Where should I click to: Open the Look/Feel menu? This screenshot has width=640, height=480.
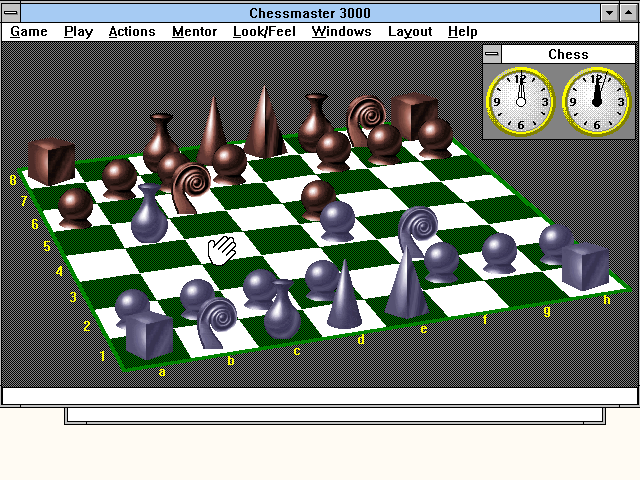coord(264,31)
